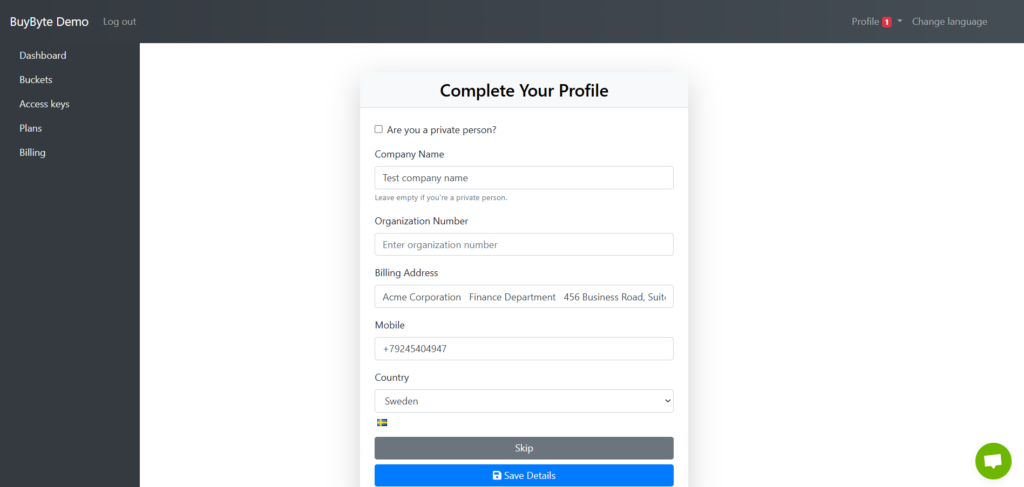Screen dimensions: 1024x487
Task: Select Access keys in the sidebar
Action: (x=44, y=104)
